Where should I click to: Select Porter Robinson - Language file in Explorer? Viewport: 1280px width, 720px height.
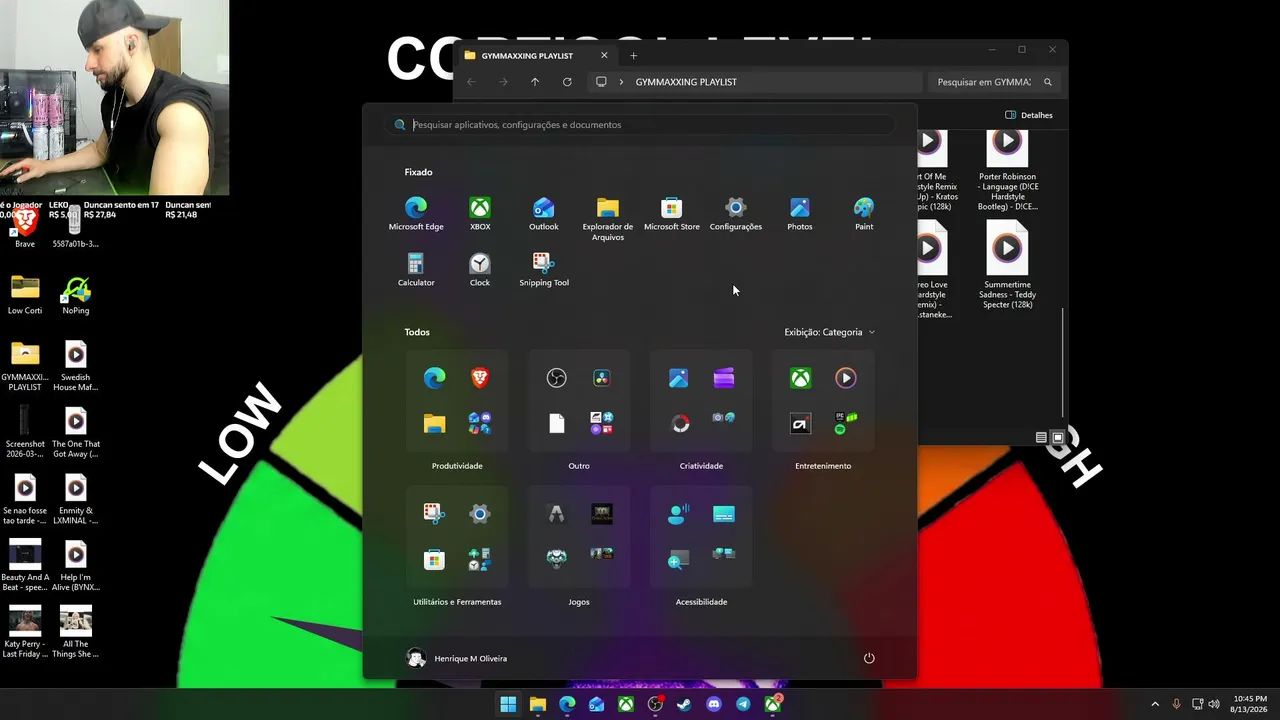[x=1007, y=171]
